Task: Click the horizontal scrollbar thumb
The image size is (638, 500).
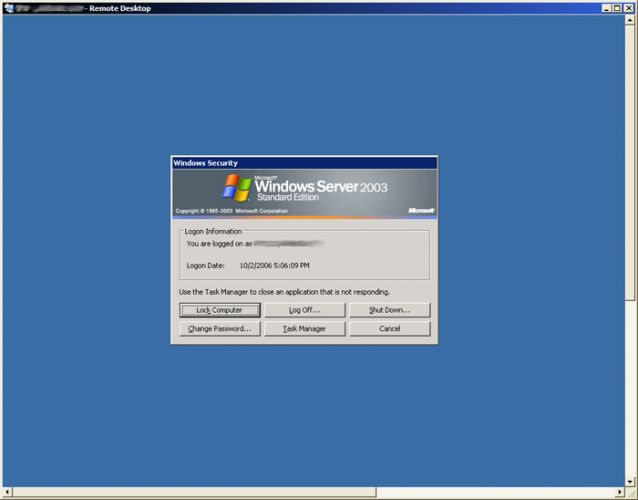Action: pyautogui.click(x=194, y=492)
